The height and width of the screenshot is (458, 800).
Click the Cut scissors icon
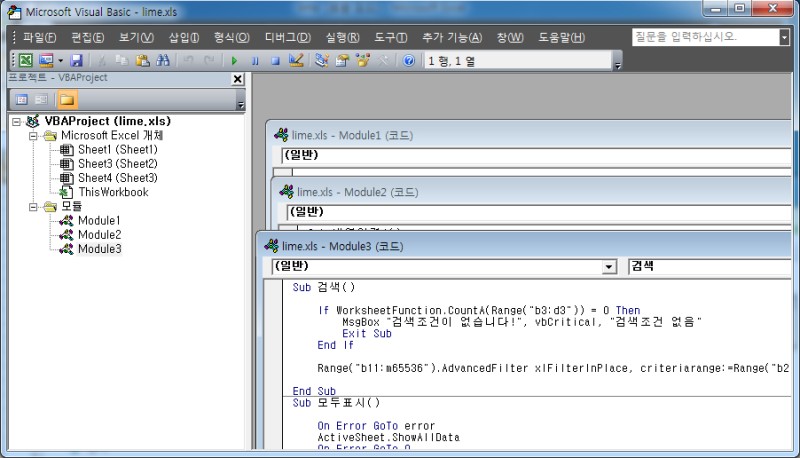coord(102,61)
